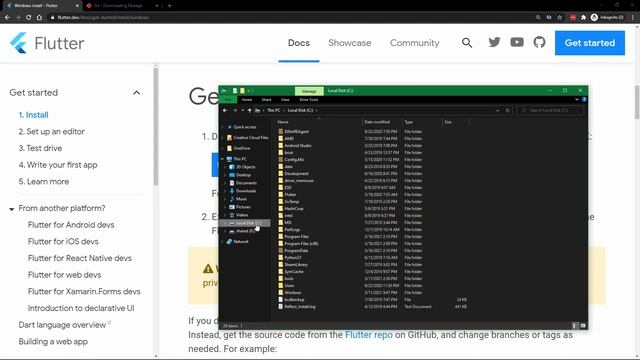Switch Explorer to details view in status bar
This screenshot has width=640, height=360.
pos(575,326)
